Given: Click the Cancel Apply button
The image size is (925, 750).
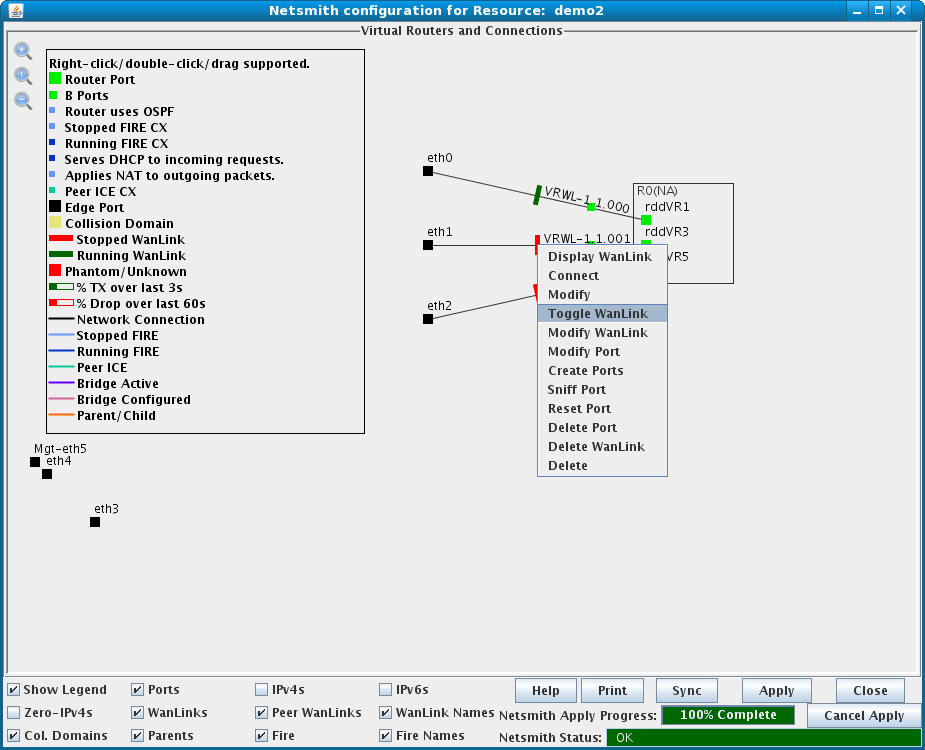Looking at the screenshot, I should tap(864, 716).
